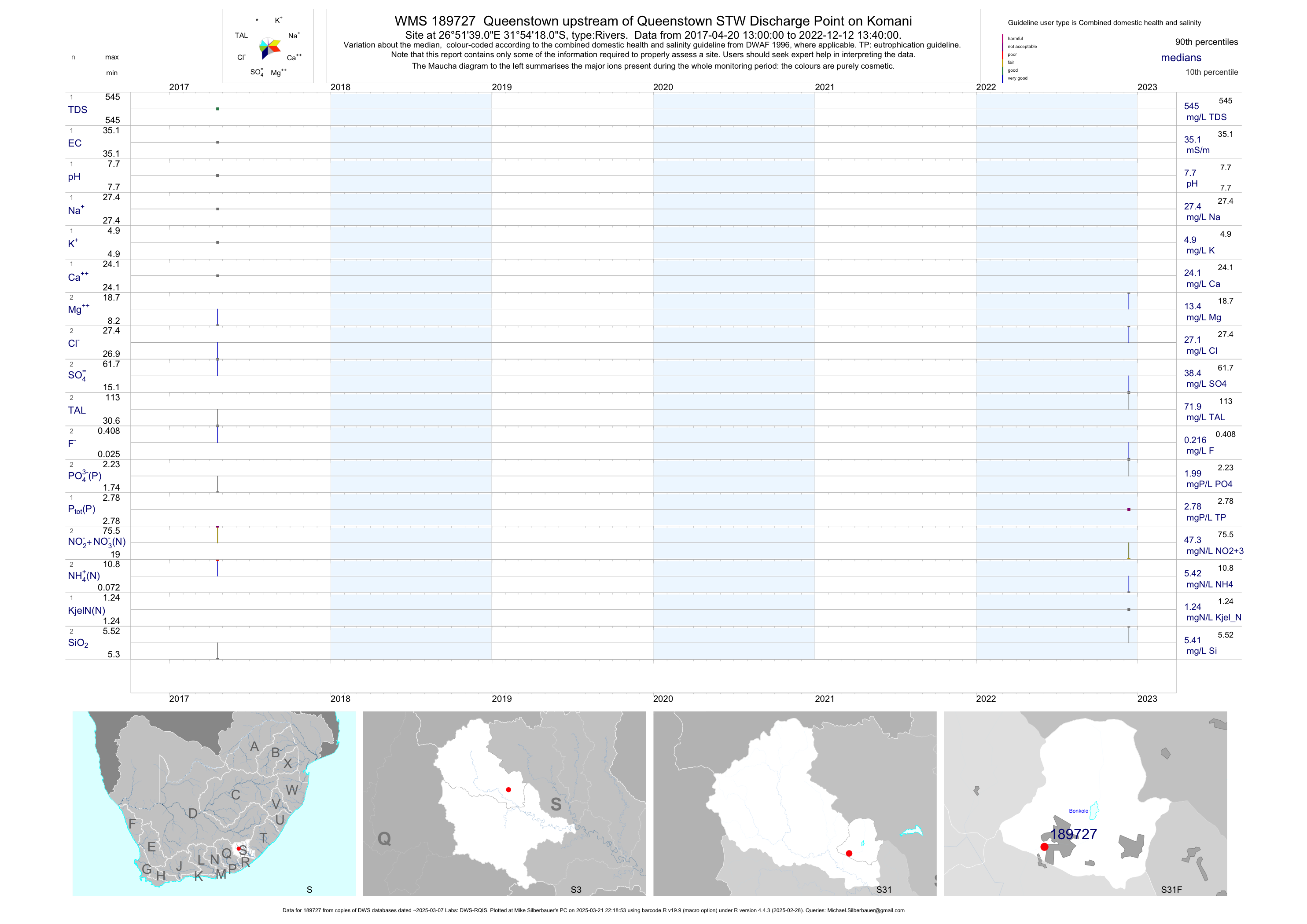Click the purple Ptot(P) data point in 2022
The height and width of the screenshot is (924, 1307).
point(1128,509)
